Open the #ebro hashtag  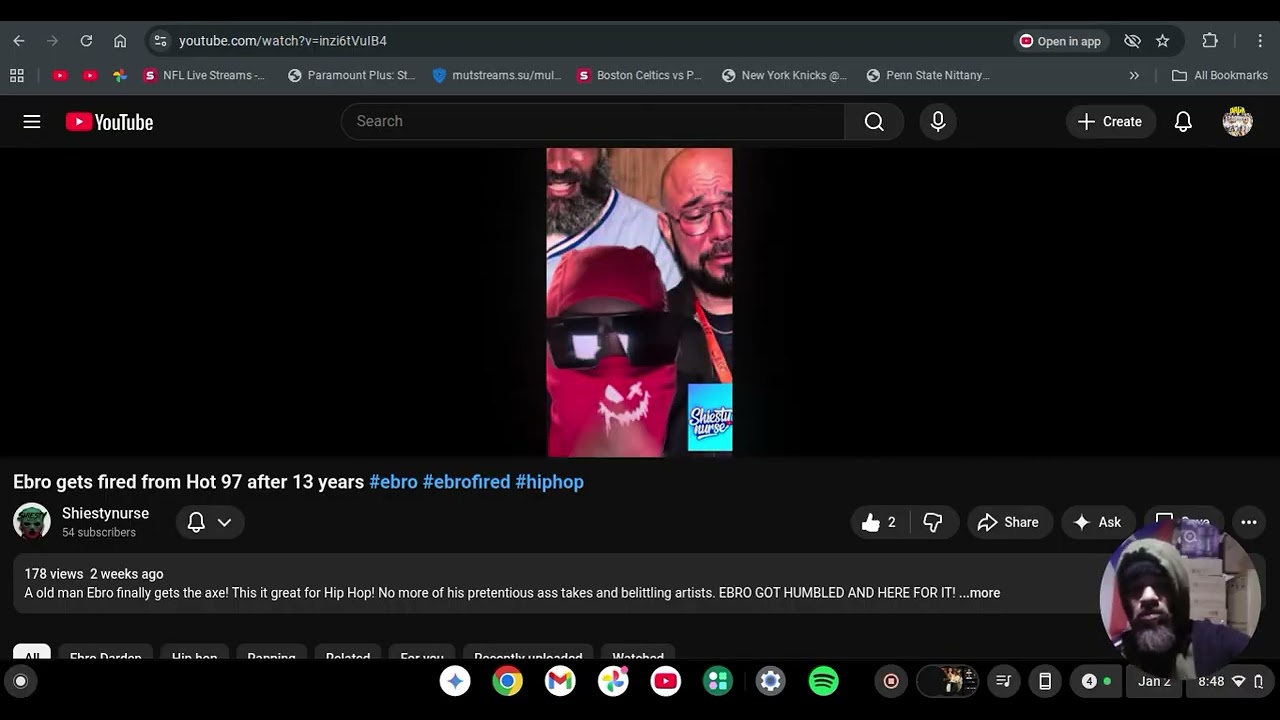(393, 482)
